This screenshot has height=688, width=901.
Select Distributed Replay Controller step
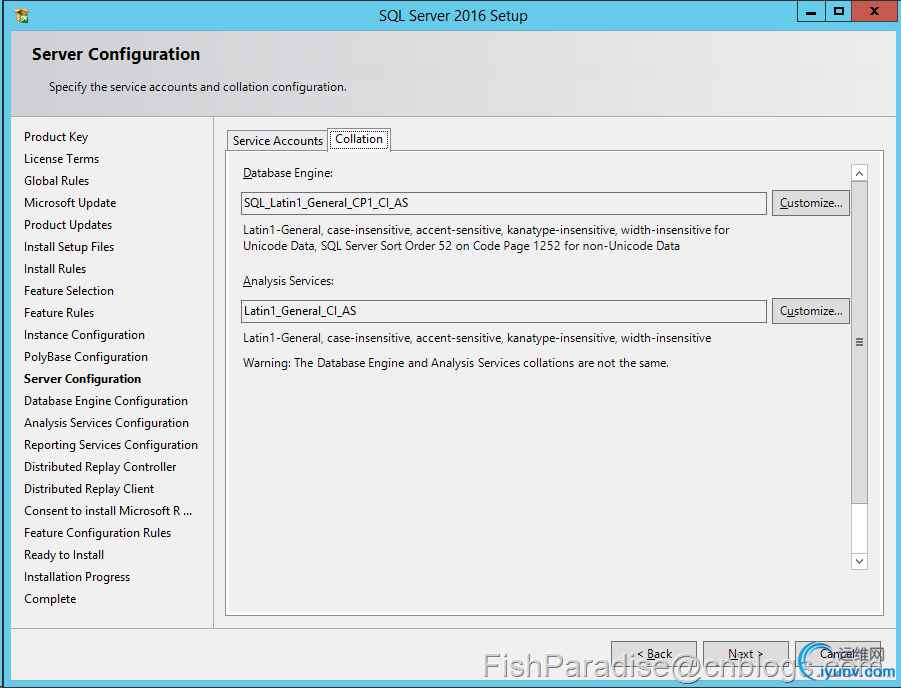point(100,467)
